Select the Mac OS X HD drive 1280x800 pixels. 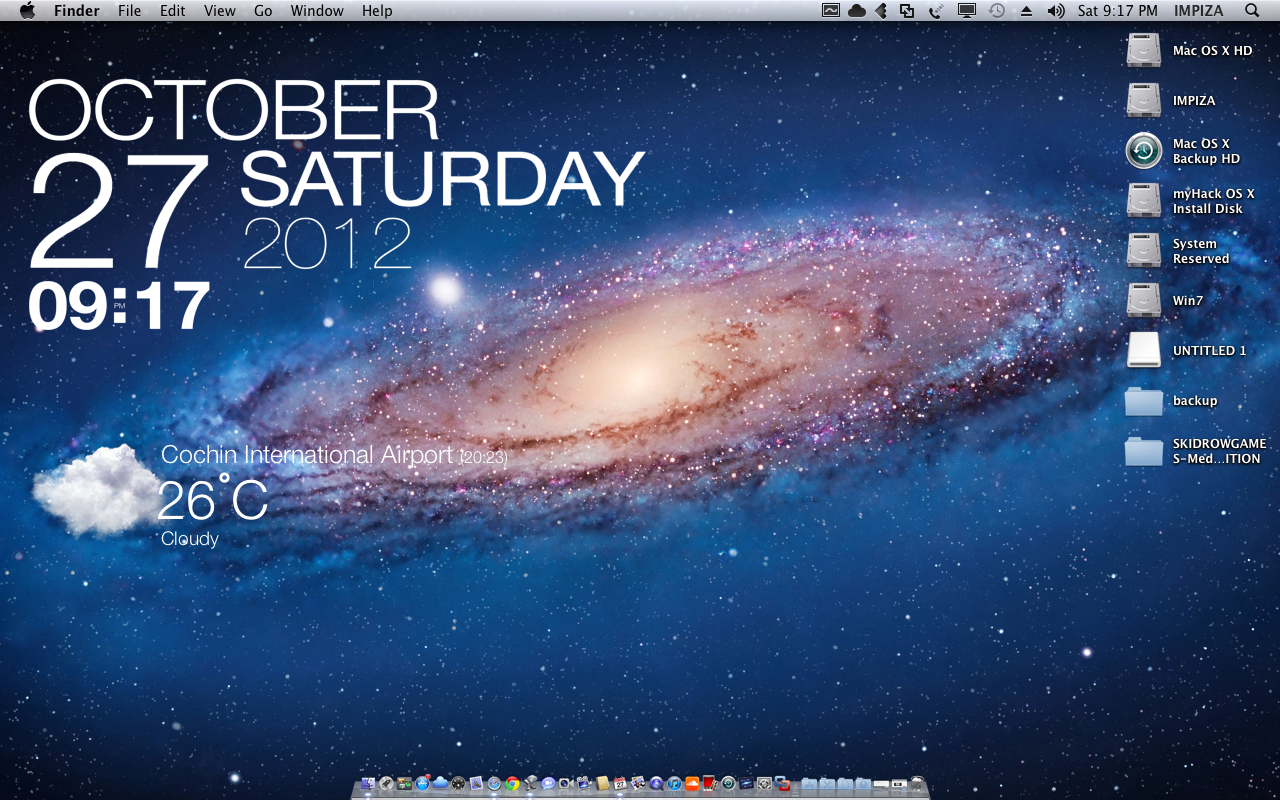tap(1144, 50)
